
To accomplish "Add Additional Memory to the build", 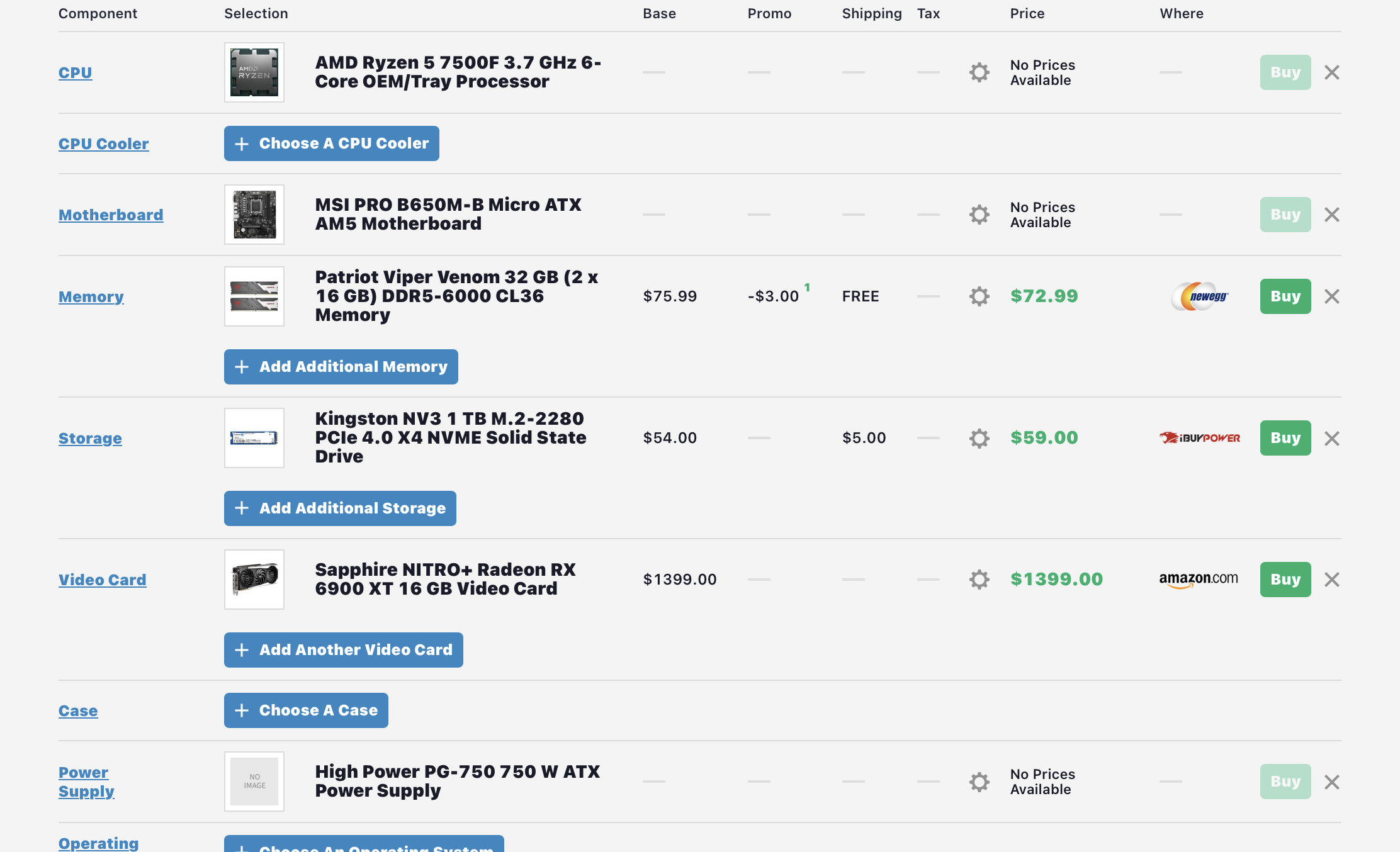I will coord(341,367).
